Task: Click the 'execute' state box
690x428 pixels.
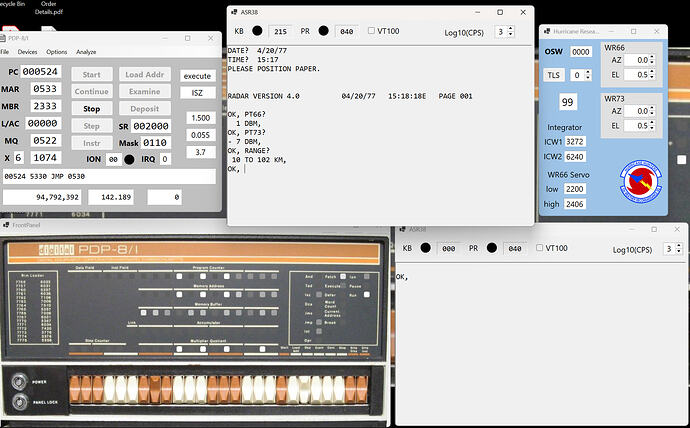Action: pos(198,76)
